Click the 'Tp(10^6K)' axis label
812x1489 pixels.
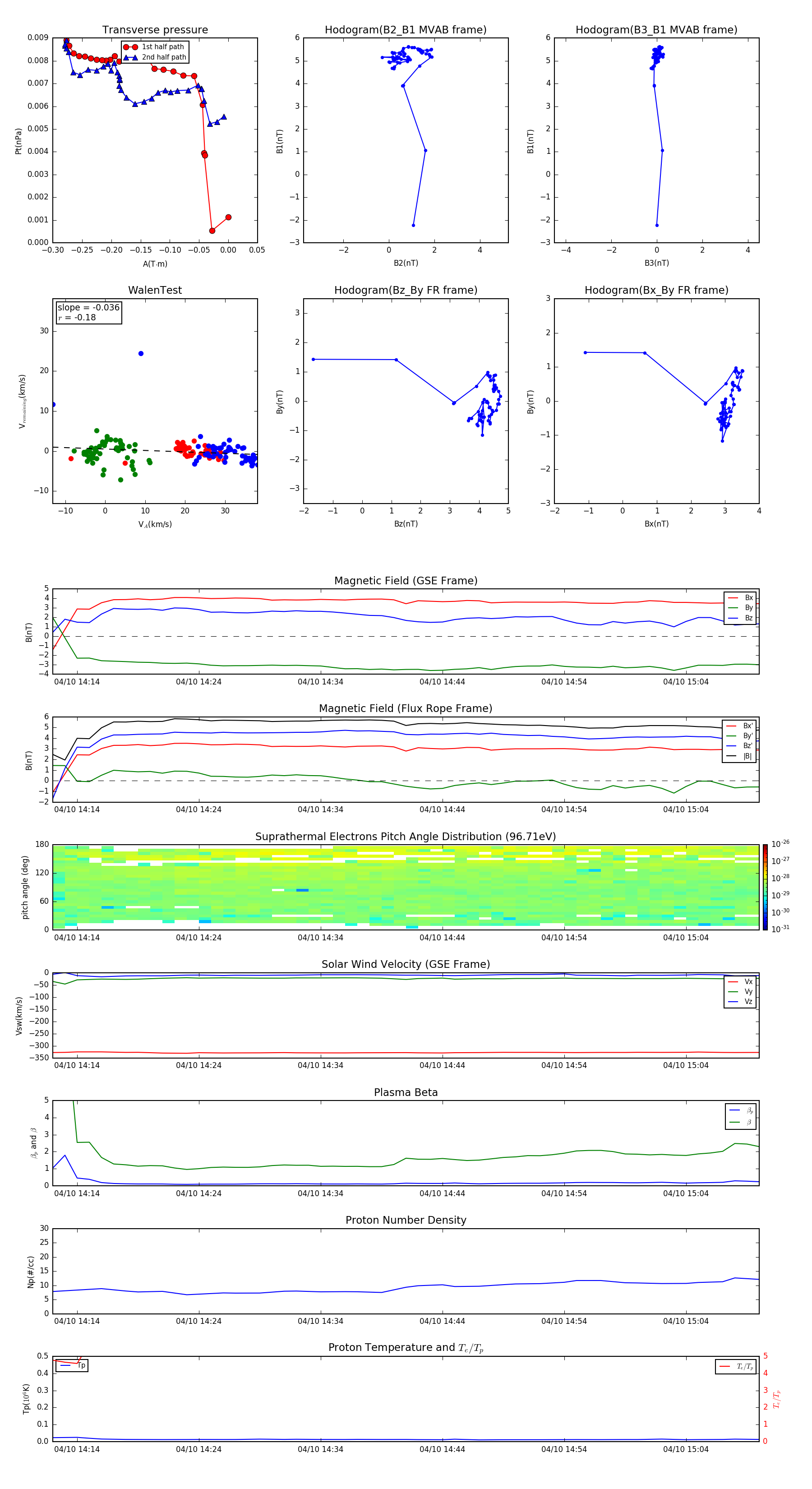(x=26, y=1399)
